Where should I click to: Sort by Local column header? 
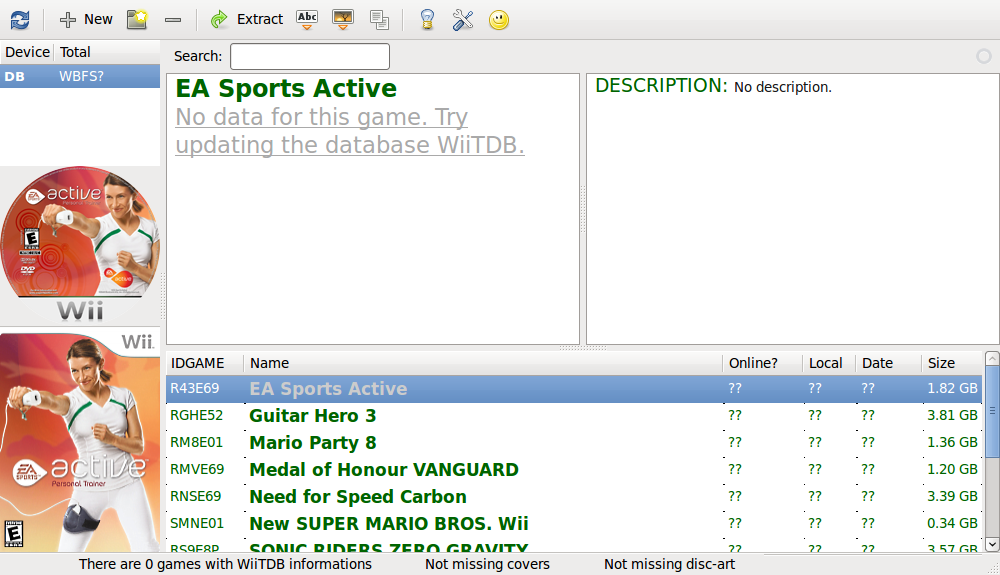(x=829, y=363)
